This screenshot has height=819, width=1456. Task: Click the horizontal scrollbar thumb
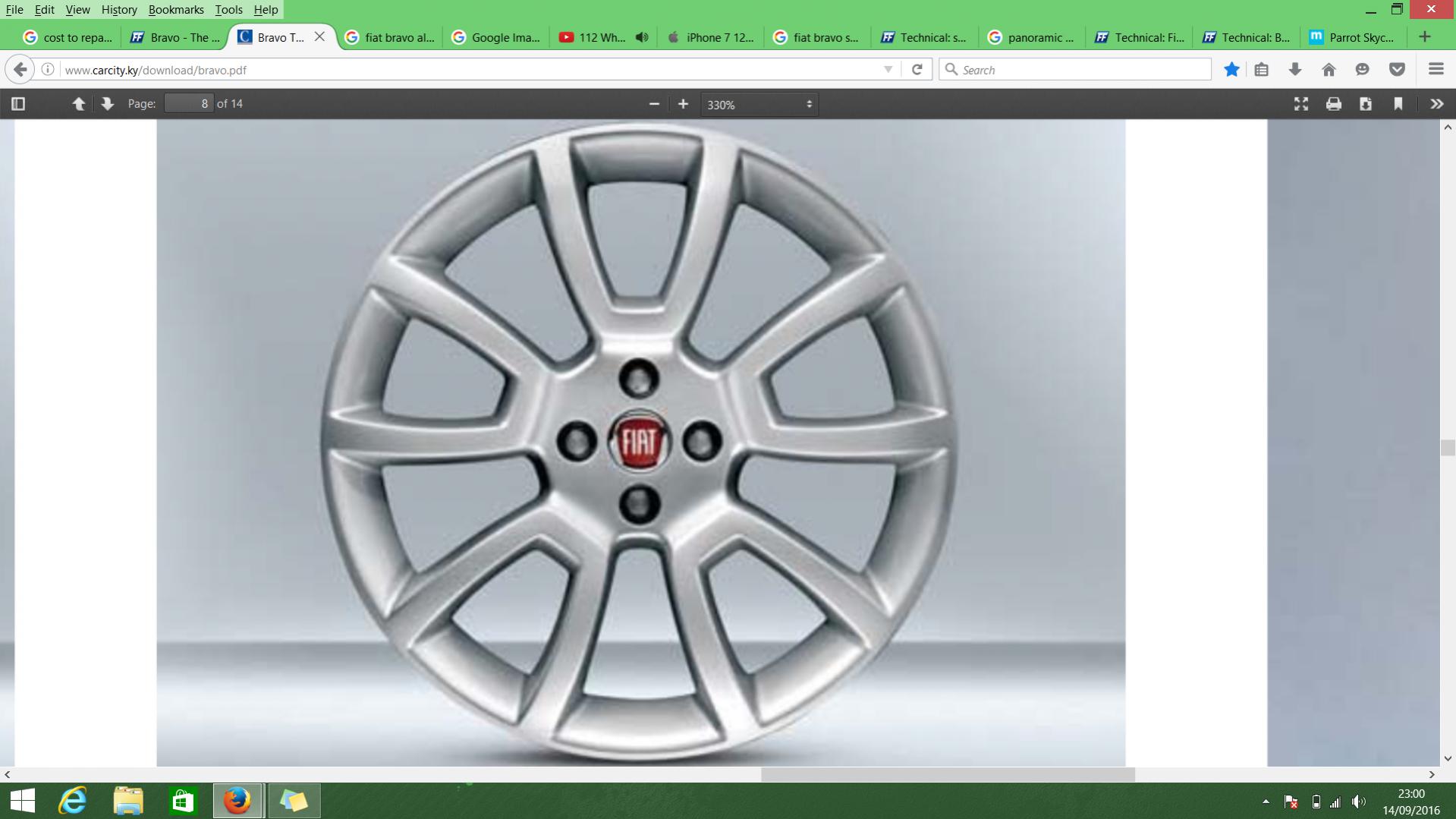(948, 775)
